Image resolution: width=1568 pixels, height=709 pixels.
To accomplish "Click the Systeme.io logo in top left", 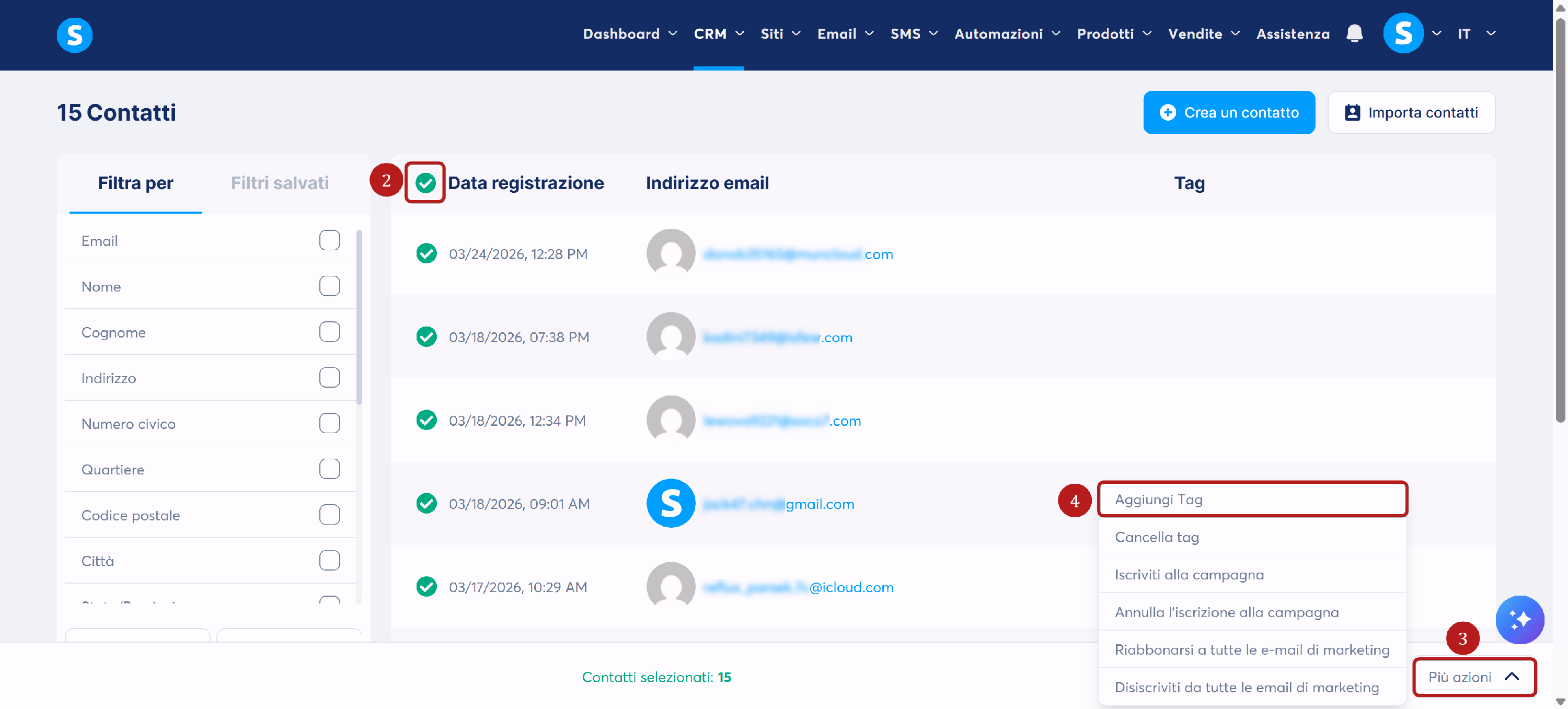I will [x=74, y=34].
